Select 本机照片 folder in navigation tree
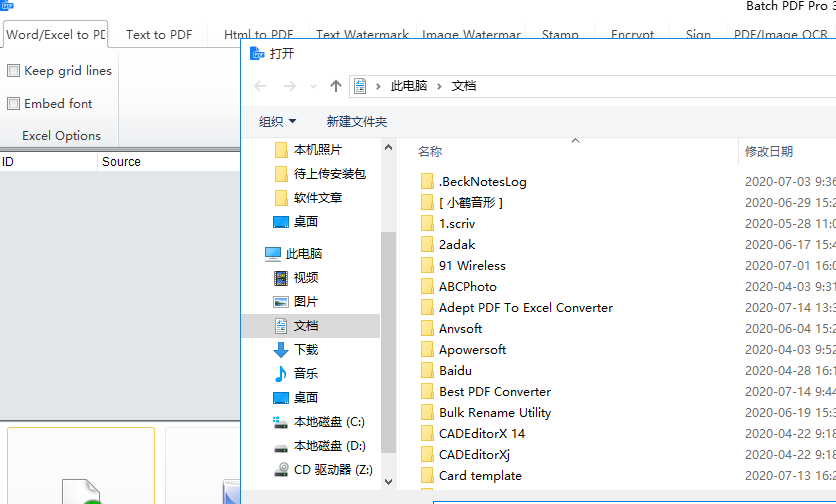The width and height of the screenshot is (836, 504). point(317,150)
